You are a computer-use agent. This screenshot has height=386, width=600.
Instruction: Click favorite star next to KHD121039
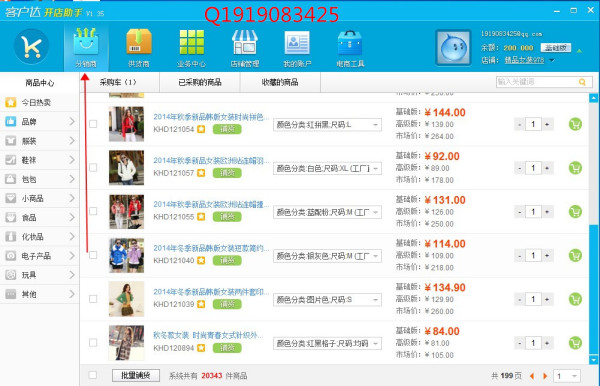click(x=201, y=304)
